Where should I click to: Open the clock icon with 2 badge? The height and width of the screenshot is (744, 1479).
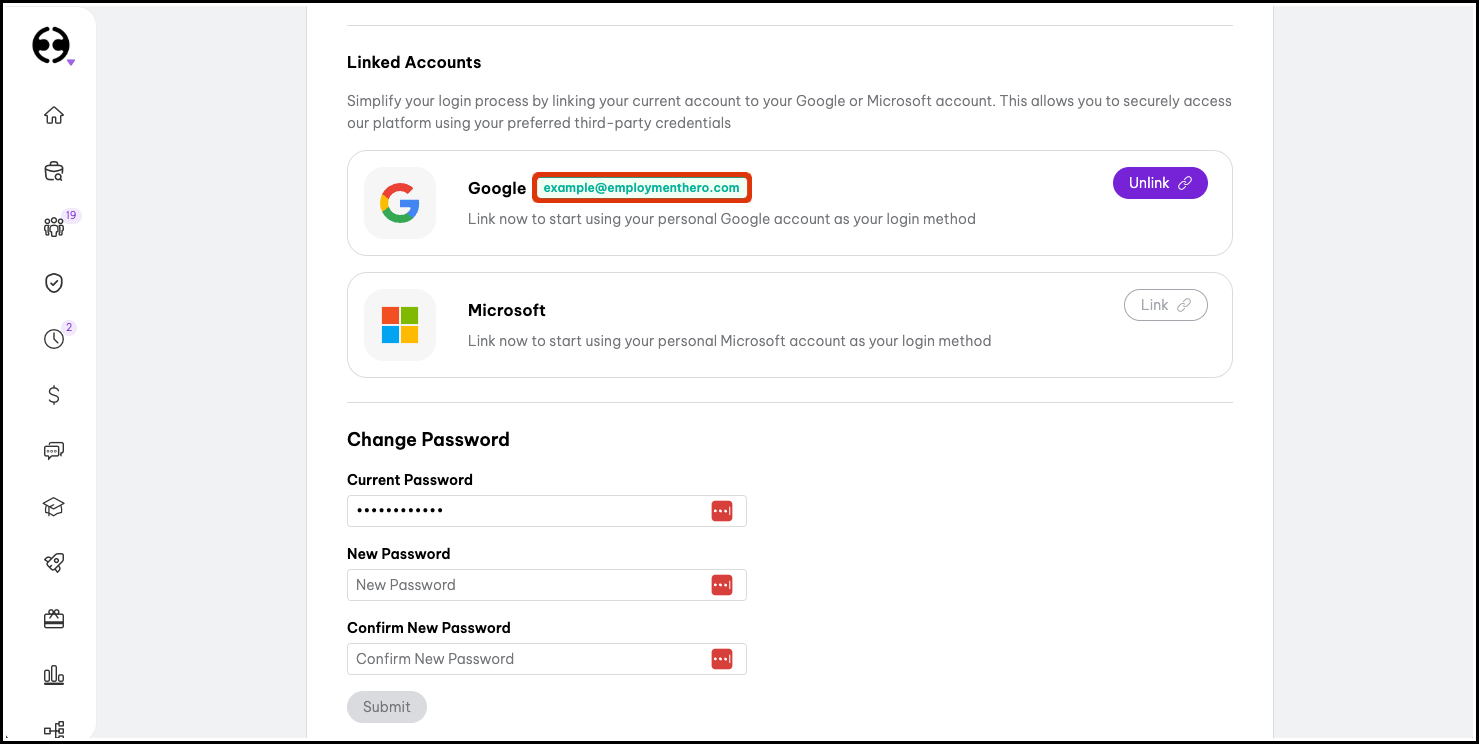(x=54, y=339)
